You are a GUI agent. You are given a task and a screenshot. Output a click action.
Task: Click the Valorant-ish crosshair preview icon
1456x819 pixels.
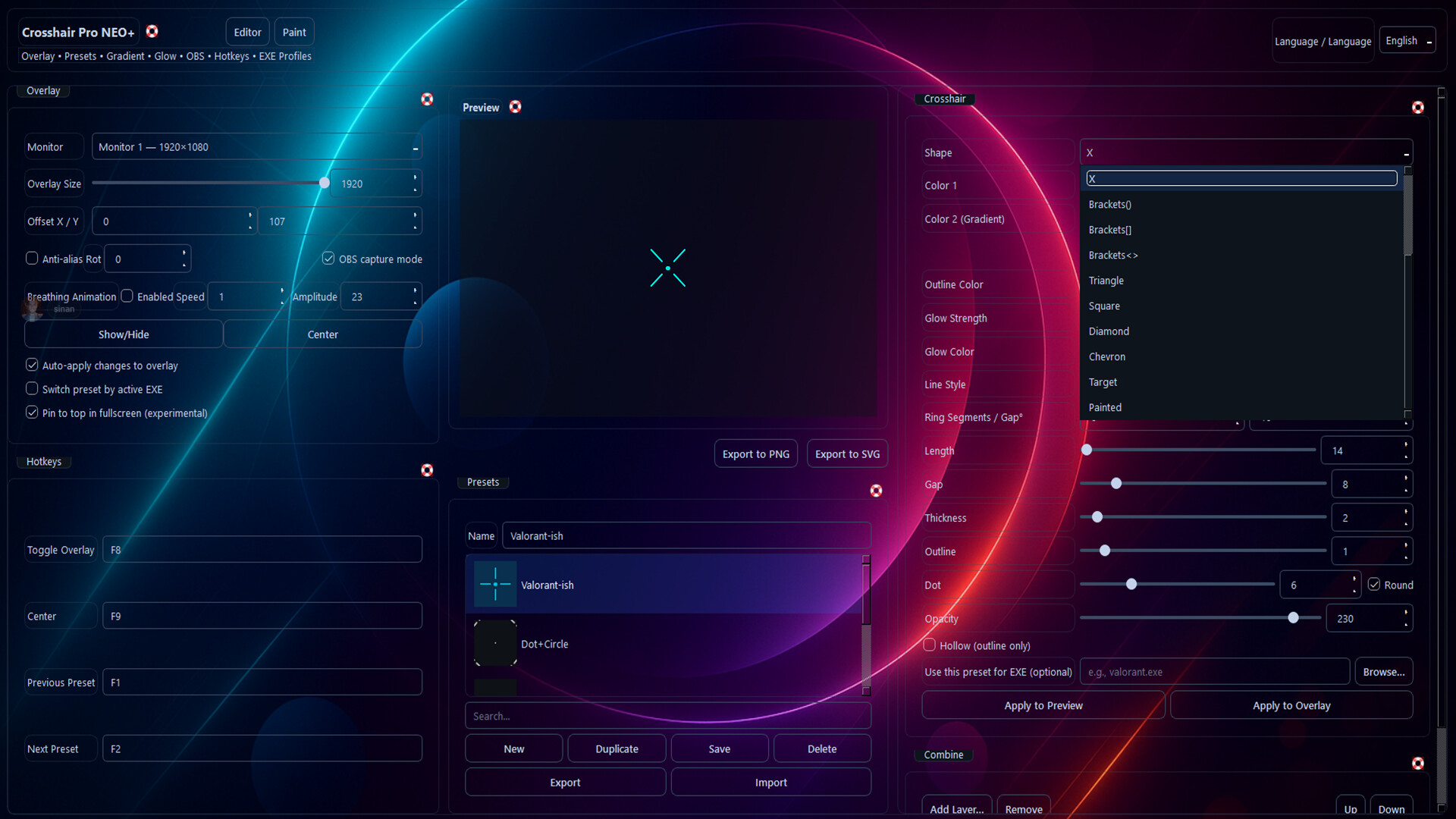click(x=494, y=584)
